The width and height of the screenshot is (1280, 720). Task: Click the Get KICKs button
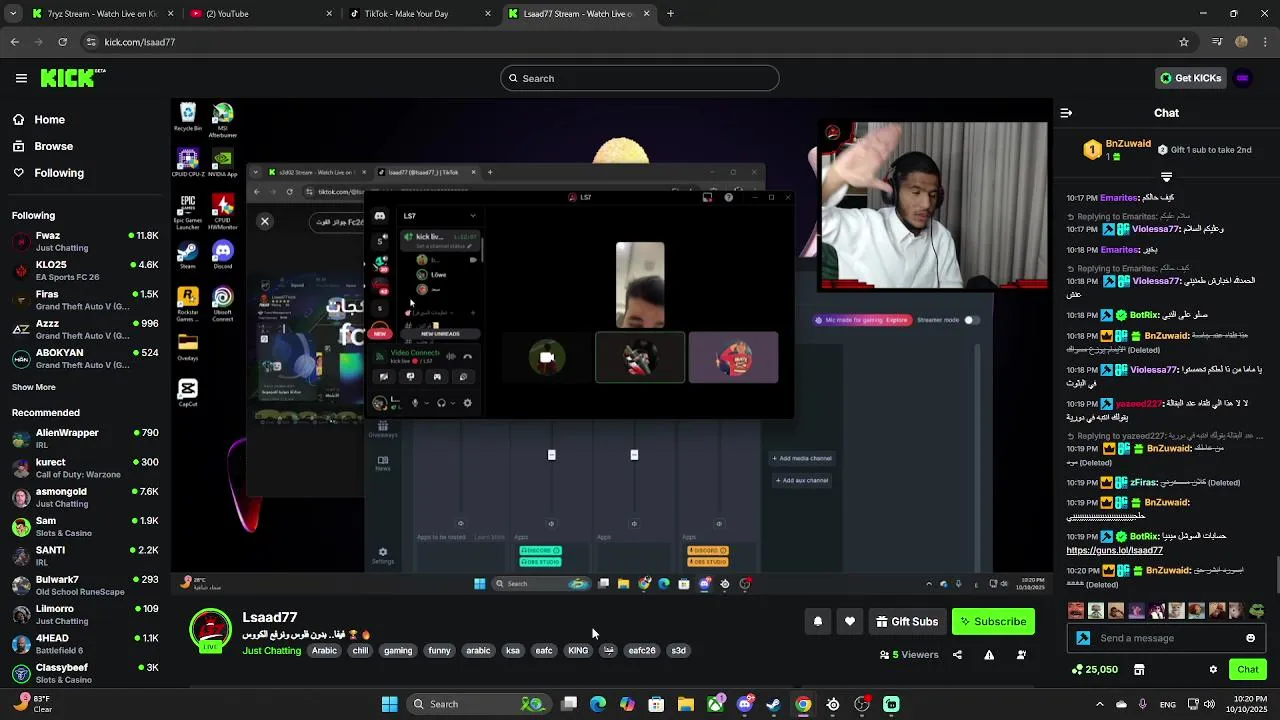1190,78
